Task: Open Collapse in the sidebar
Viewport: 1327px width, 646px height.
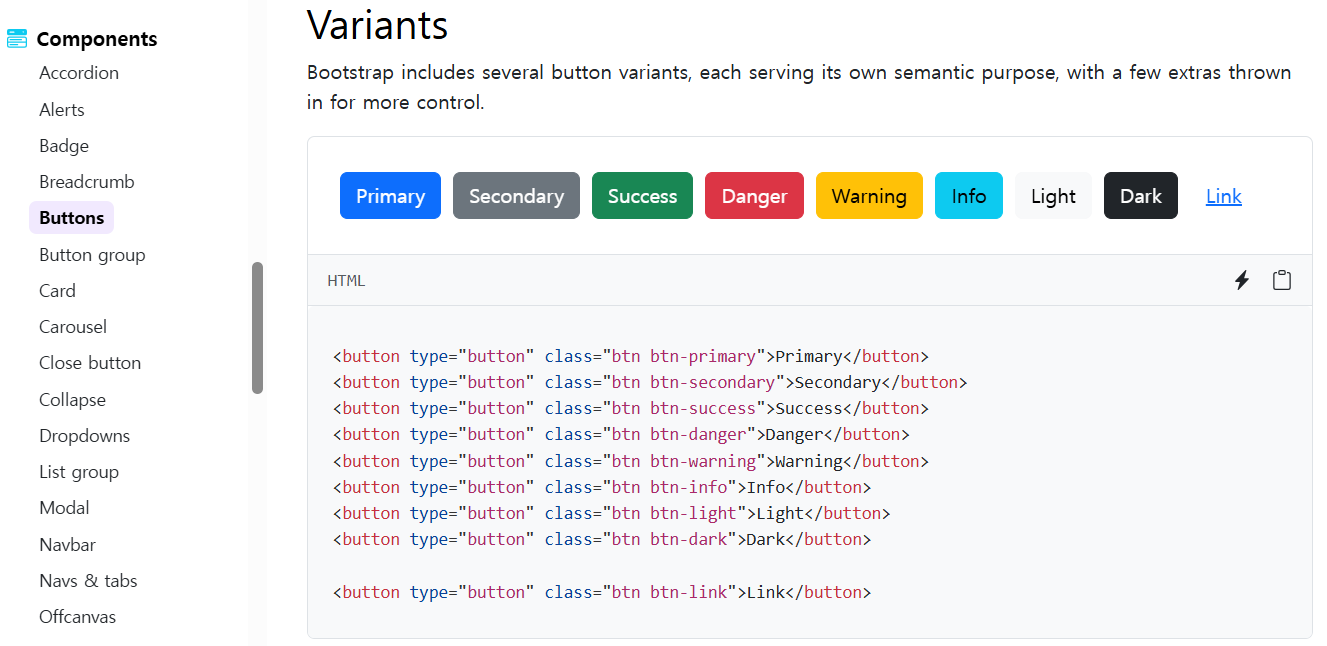Action: 72,400
